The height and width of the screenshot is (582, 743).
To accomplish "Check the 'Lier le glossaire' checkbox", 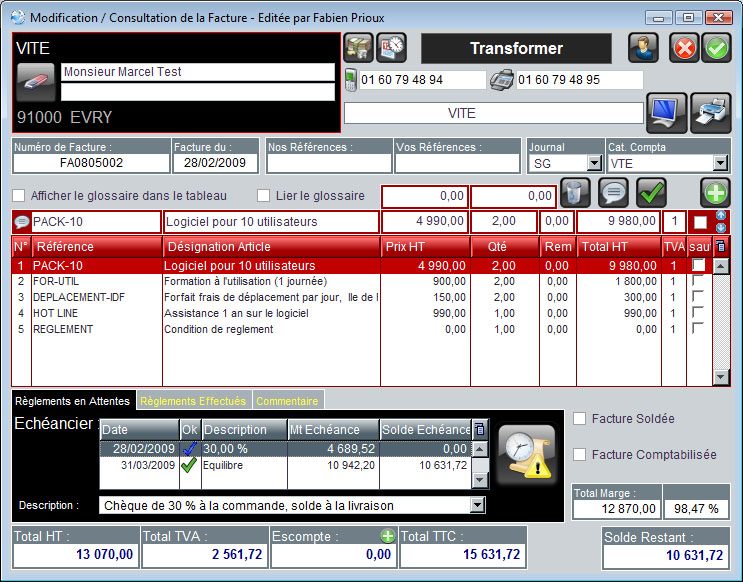I will [x=264, y=195].
